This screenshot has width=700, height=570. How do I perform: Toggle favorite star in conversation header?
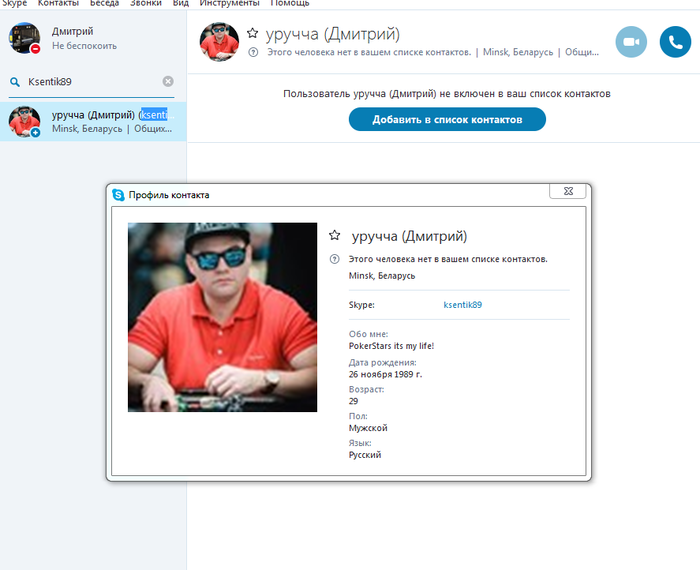(x=253, y=33)
